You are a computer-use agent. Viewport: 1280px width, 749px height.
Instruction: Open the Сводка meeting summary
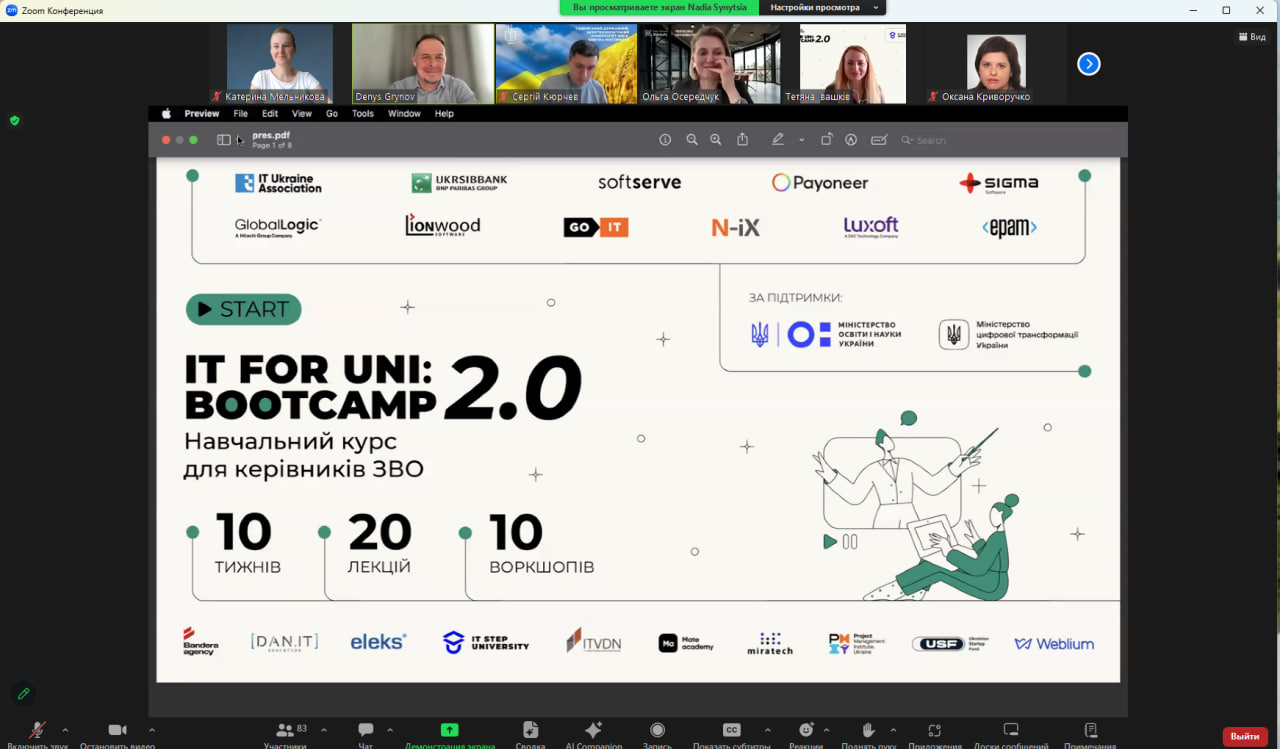tap(530, 735)
